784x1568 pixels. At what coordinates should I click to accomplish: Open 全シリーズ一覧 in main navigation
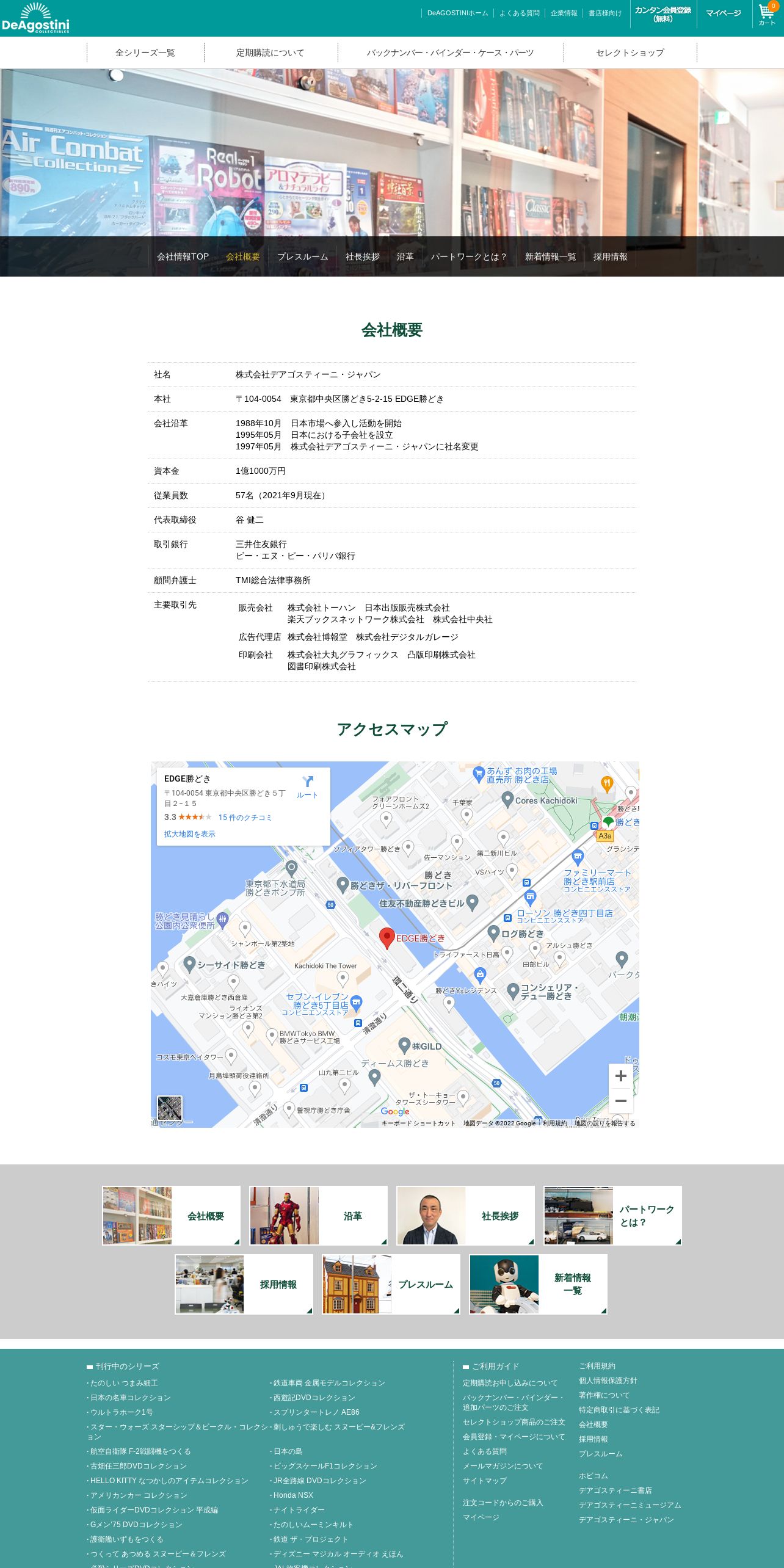[x=145, y=53]
